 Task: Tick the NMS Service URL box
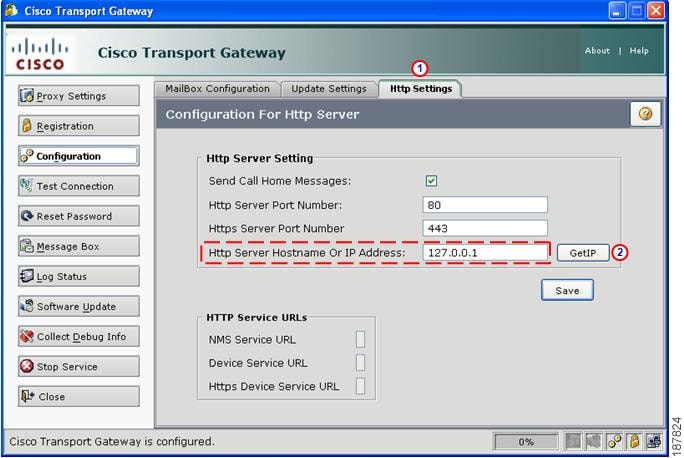point(360,339)
